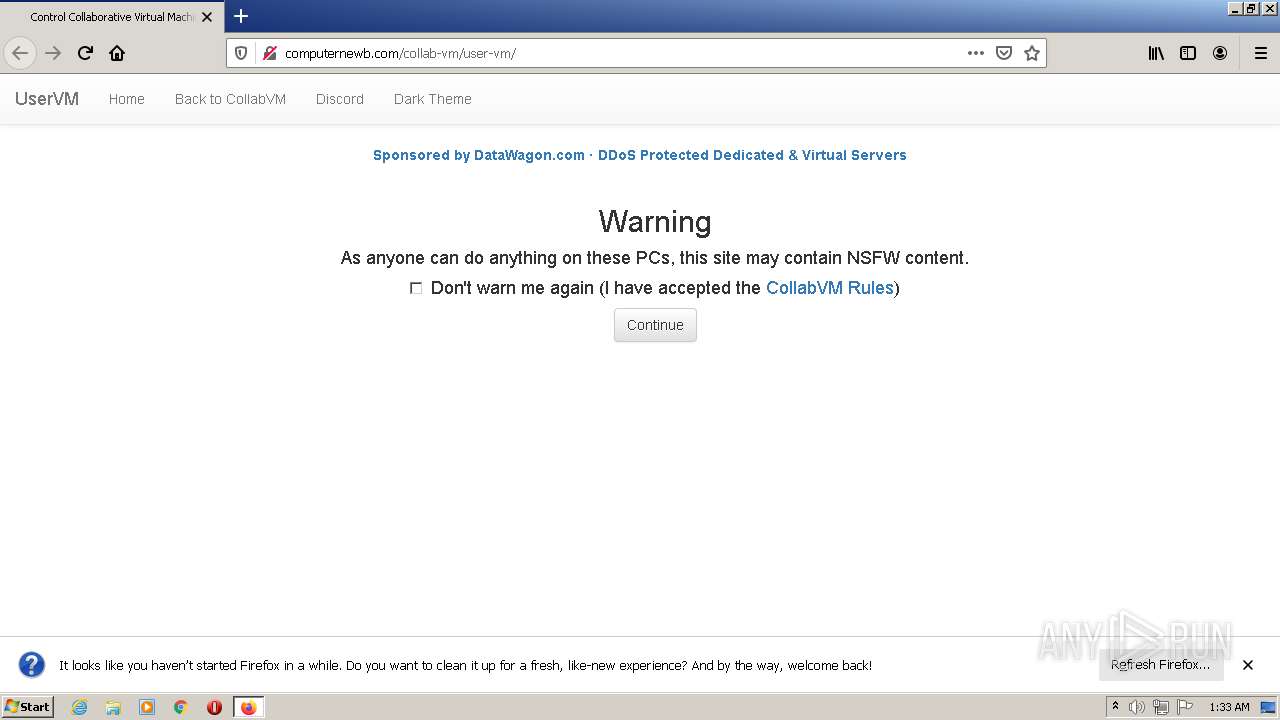The height and width of the screenshot is (720, 1280).
Task: Check the Don't warn me again box
Action: click(416, 288)
